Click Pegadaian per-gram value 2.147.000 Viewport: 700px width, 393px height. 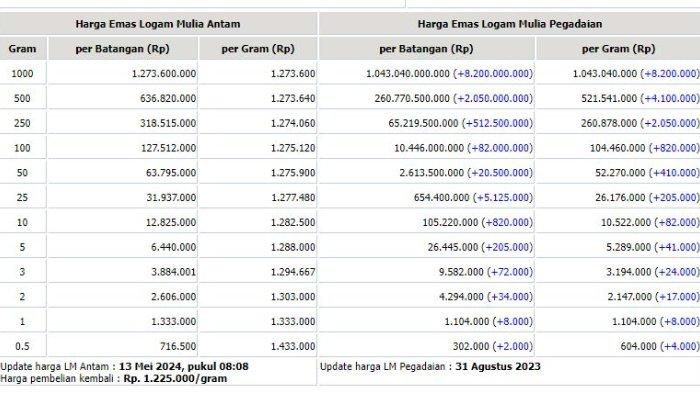click(630, 297)
